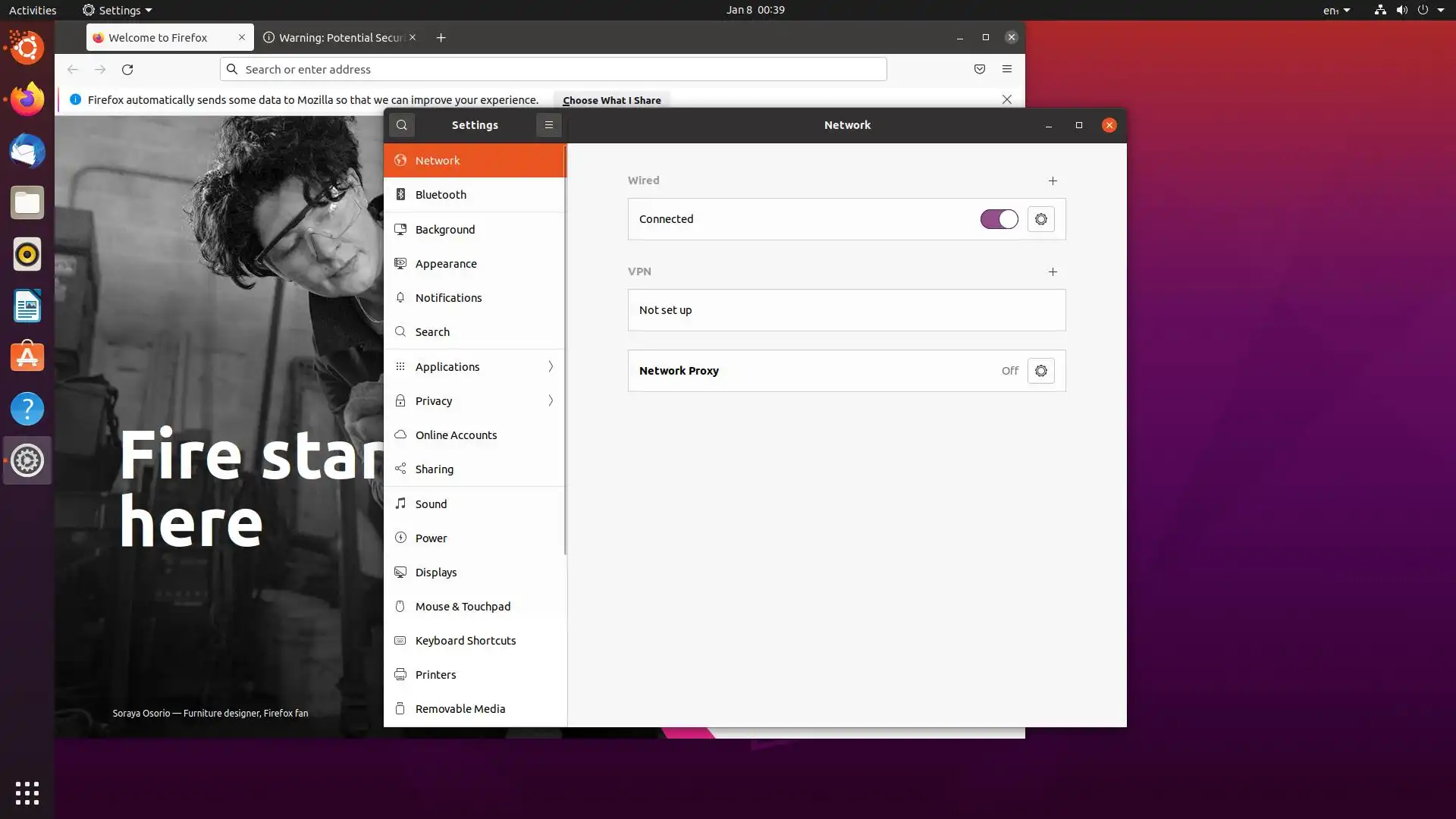Viewport: 1456px width, 819px height.
Task: Add wired connection profile with plus
Action: pyautogui.click(x=1053, y=180)
